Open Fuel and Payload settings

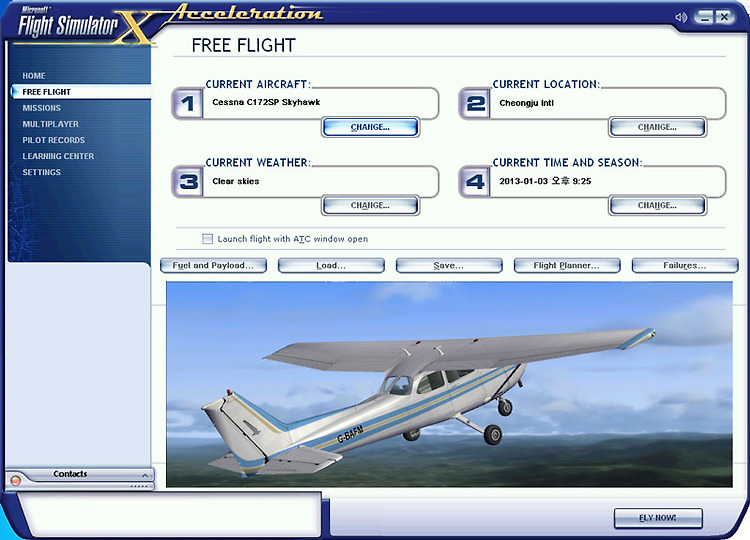pos(213,265)
